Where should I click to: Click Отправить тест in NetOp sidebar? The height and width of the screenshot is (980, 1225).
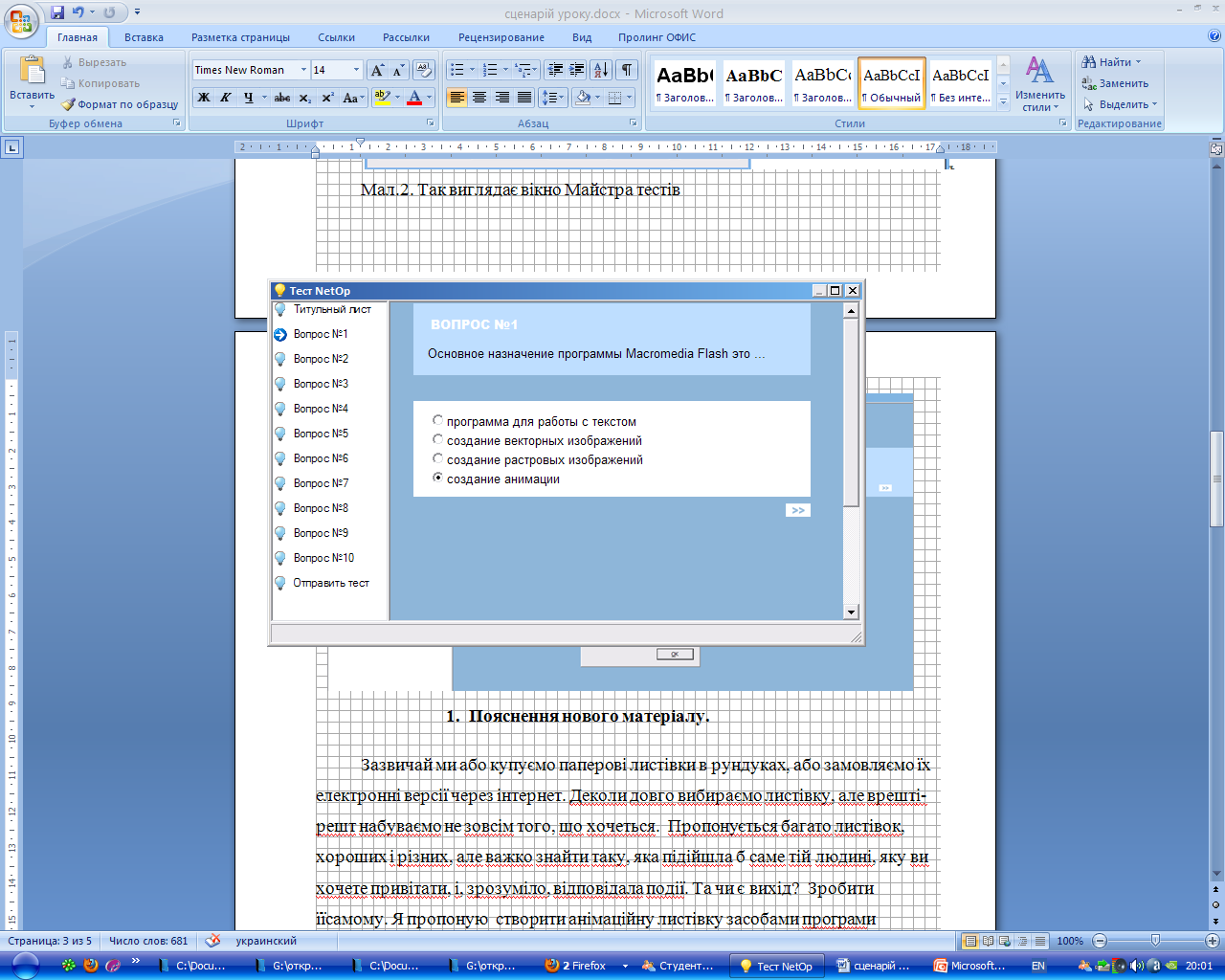pos(330,583)
